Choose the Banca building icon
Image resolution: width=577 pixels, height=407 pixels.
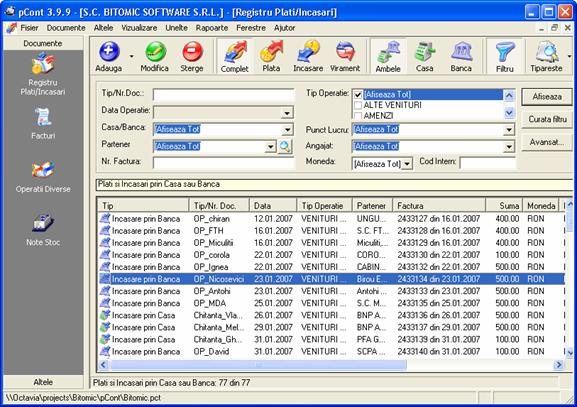461,52
